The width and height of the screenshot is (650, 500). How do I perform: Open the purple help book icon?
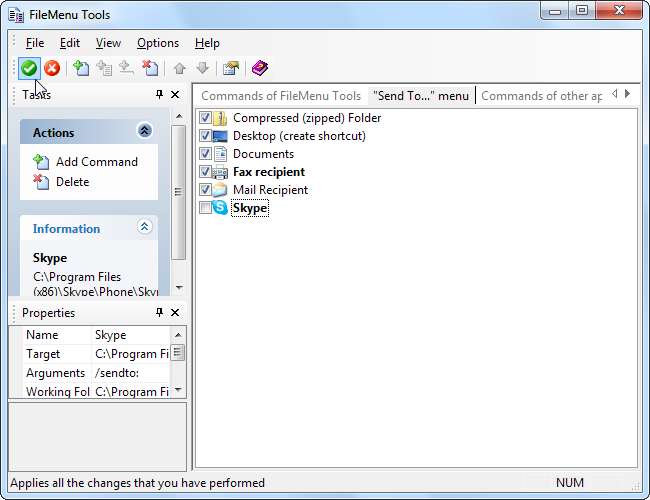[x=260, y=68]
